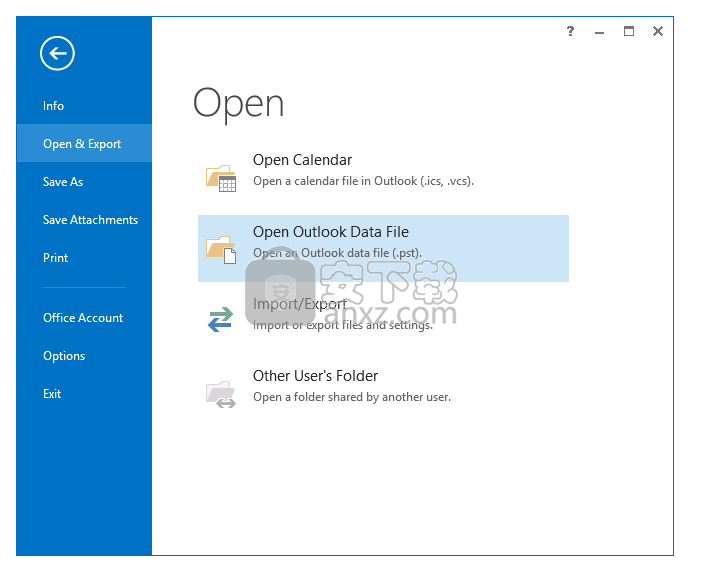Exit Outlook from the sidebar

click(84, 394)
